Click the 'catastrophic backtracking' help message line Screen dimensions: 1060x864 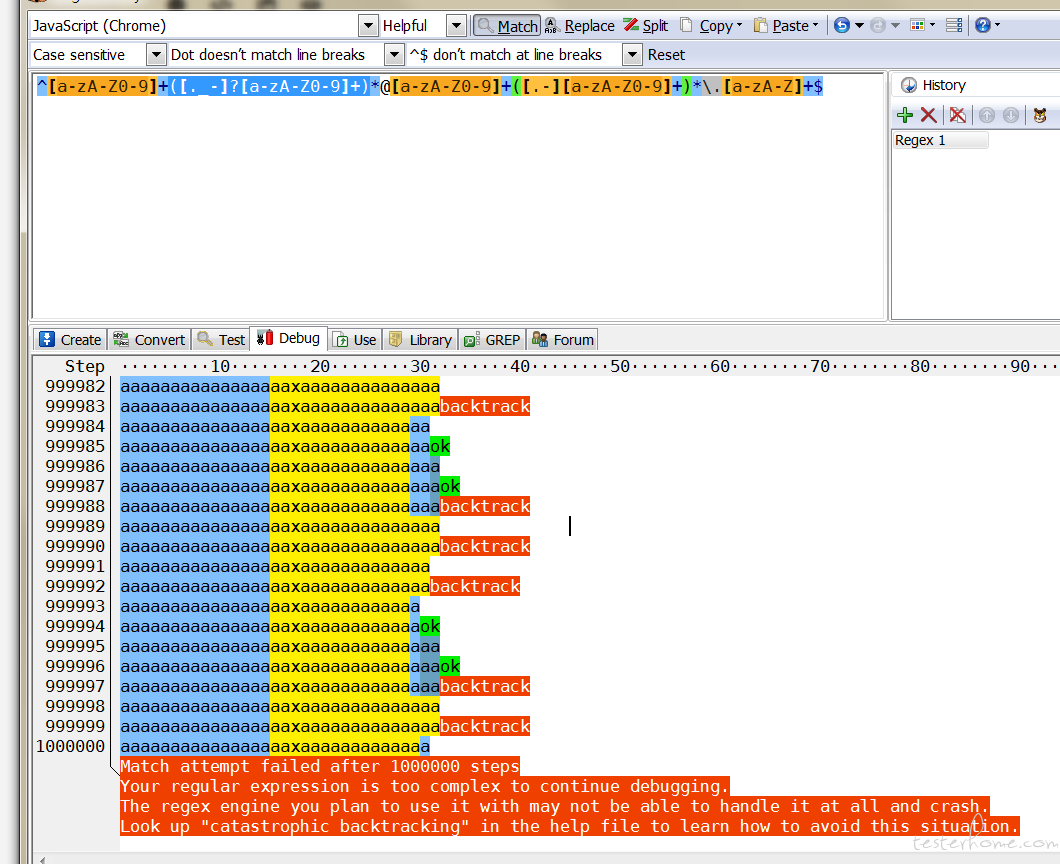tap(569, 826)
